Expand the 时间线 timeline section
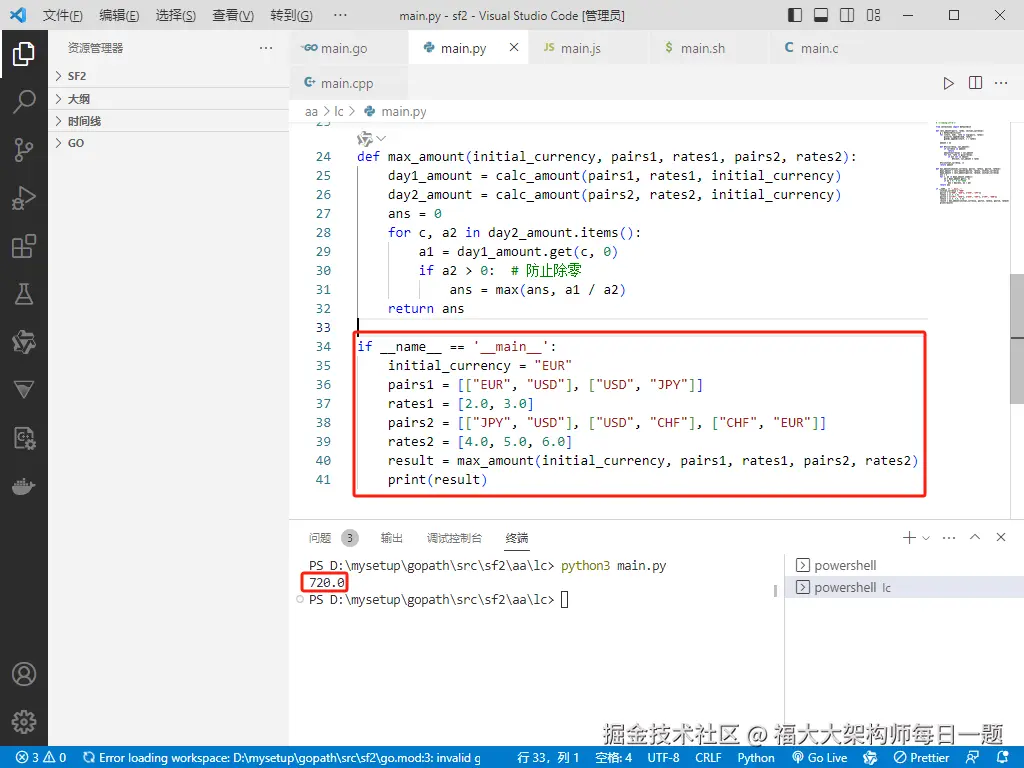Screen dimensions: 1024x768 168,121
